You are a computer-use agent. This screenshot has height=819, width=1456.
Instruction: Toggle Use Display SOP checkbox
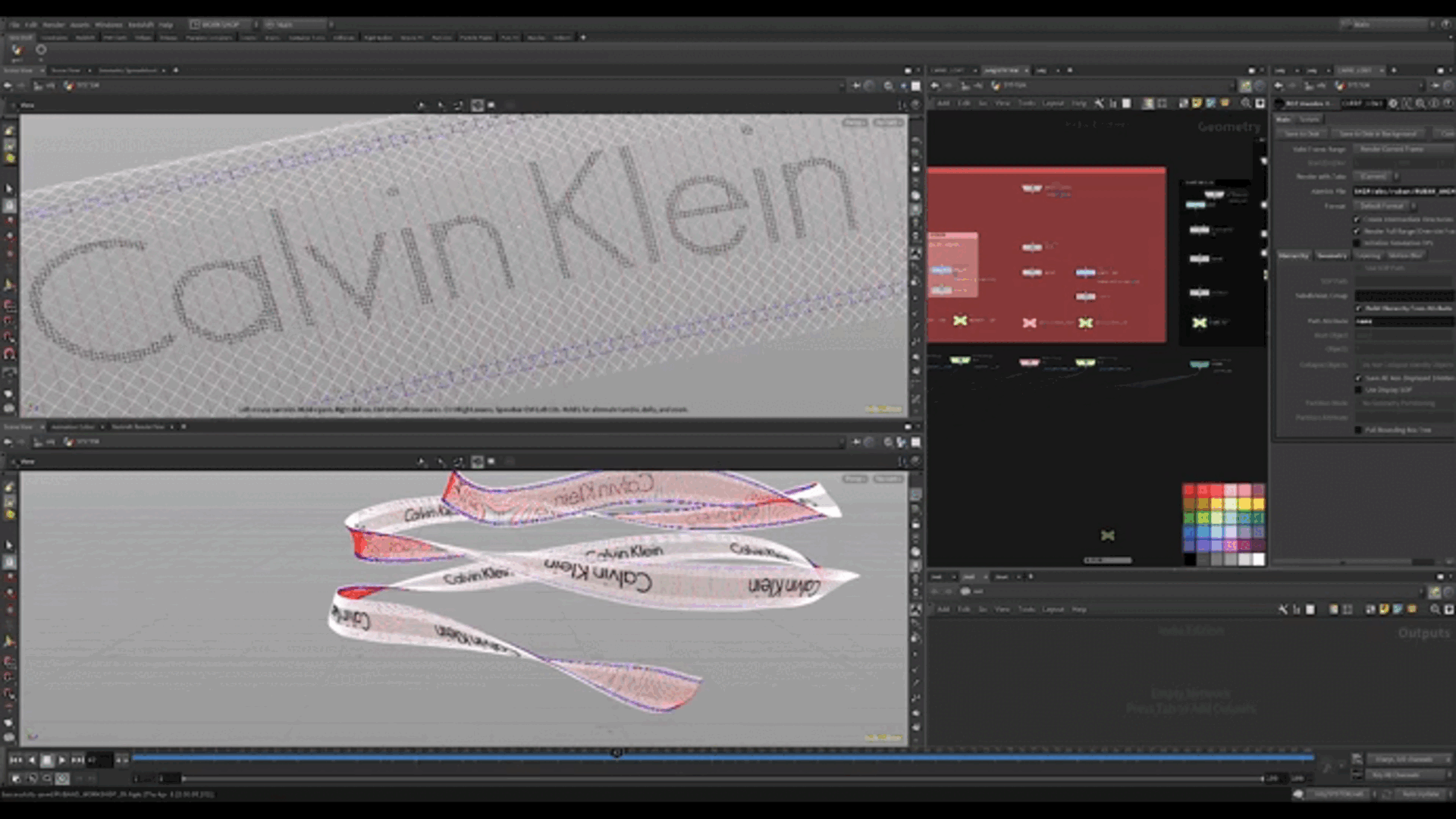(x=1359, y=390)
